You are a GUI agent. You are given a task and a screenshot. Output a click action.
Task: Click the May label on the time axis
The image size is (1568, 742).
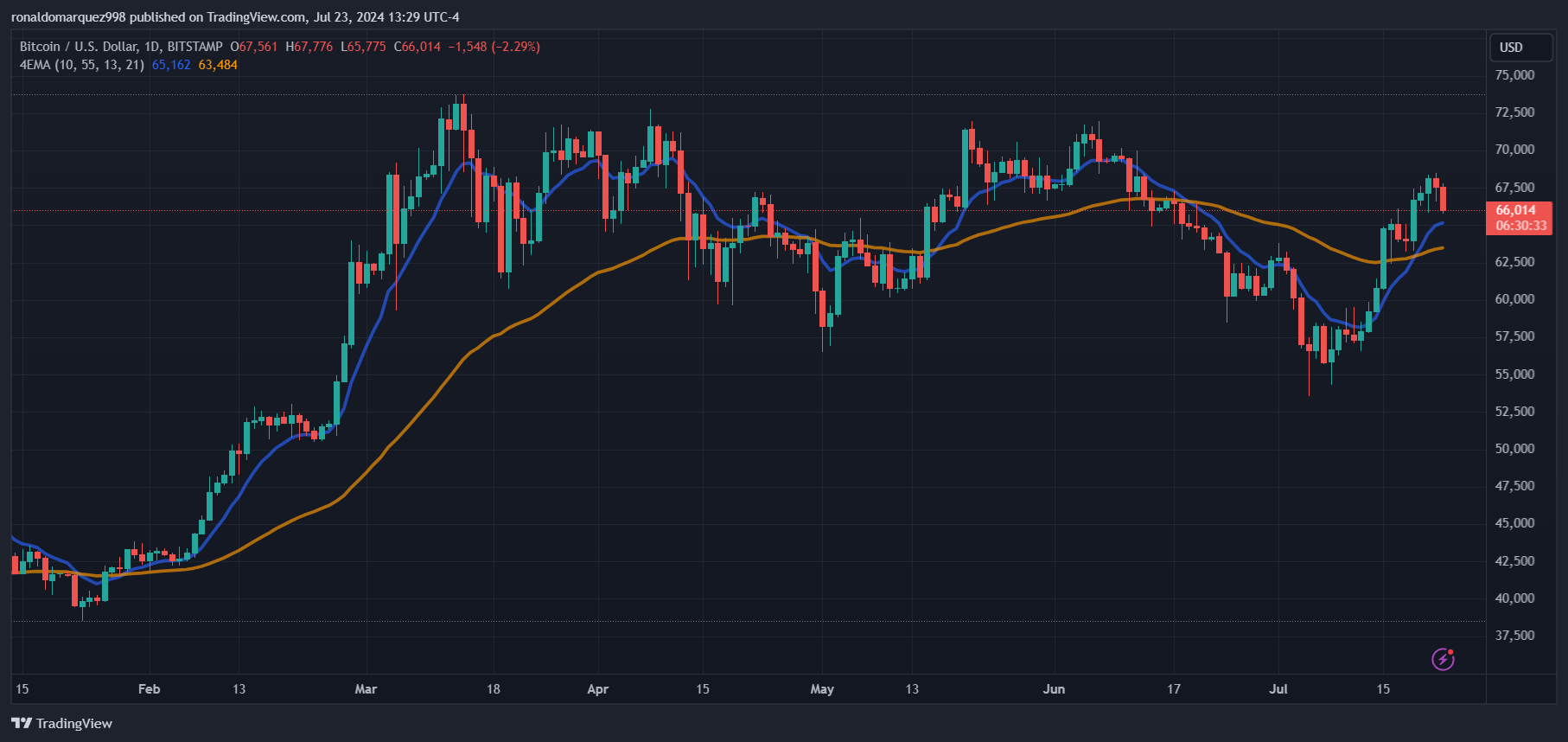(x=822, y=689)
